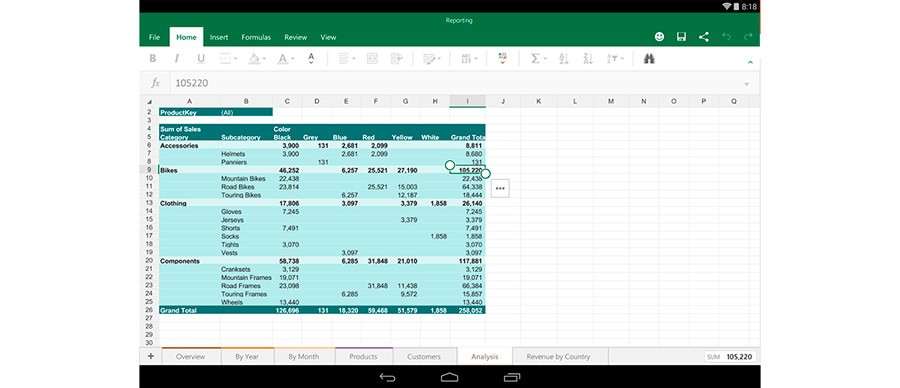Click the sort ascending icon

[564, 59]
